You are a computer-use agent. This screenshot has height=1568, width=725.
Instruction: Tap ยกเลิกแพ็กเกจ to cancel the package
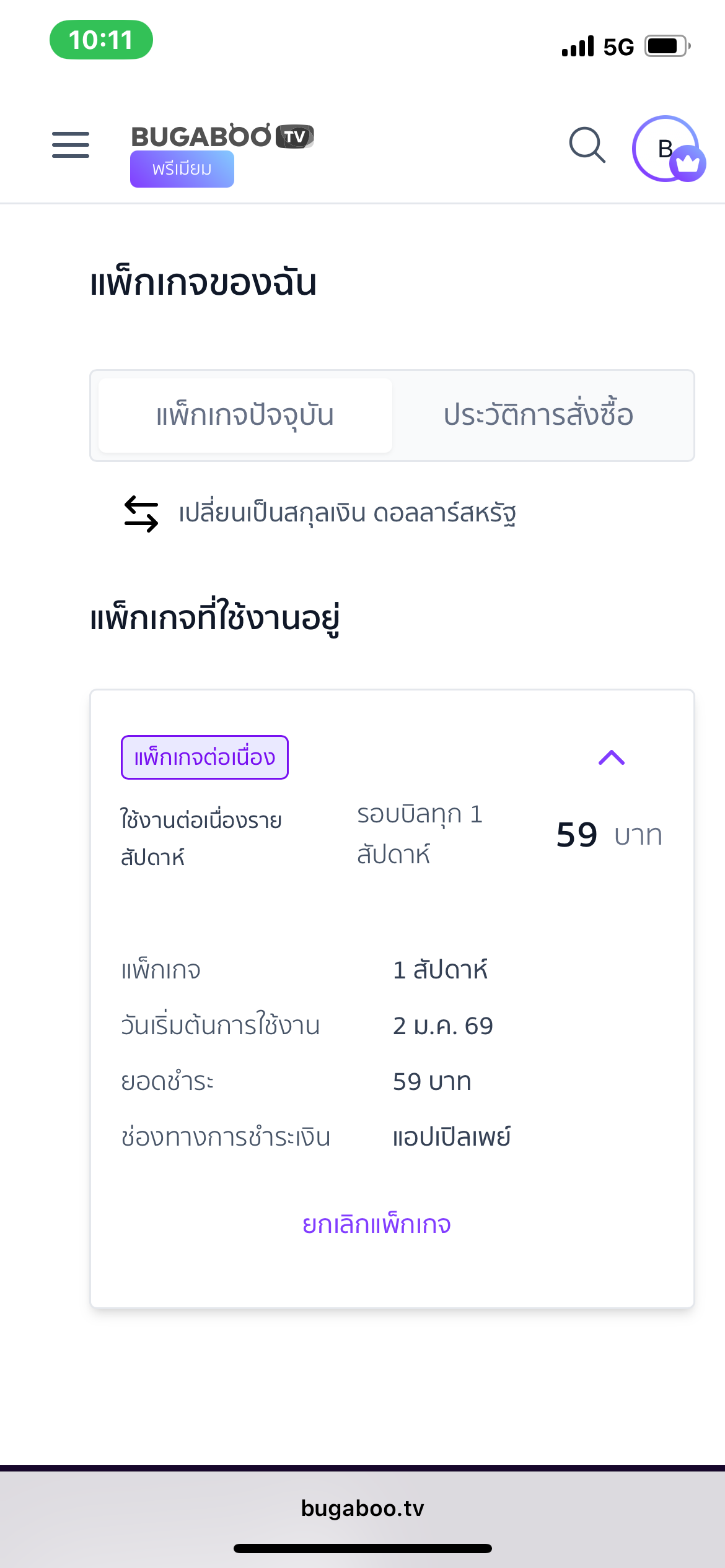(x=377, y=1224)
